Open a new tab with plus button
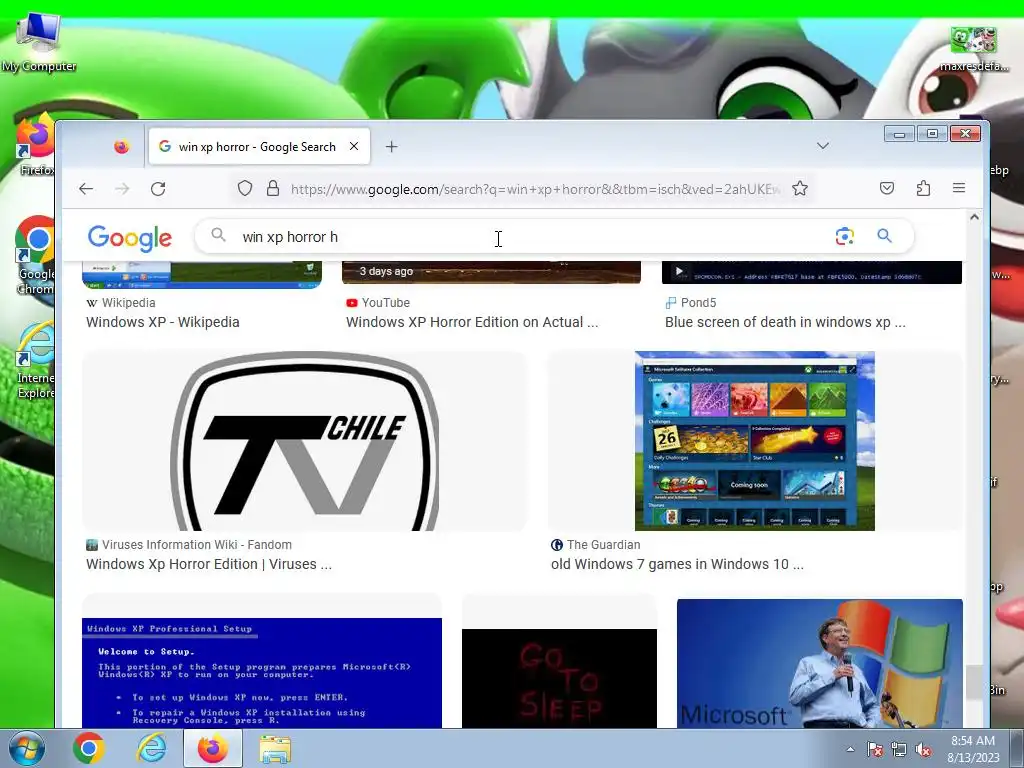The height and width of the screenshot is (768, 1024). (391, 146)
